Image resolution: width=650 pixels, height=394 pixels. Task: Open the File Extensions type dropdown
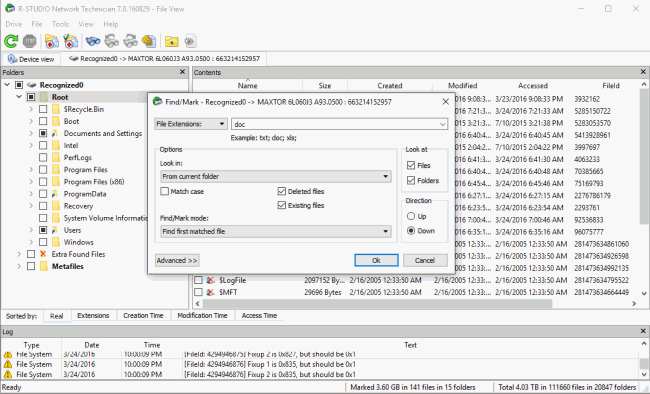point(191,124)
